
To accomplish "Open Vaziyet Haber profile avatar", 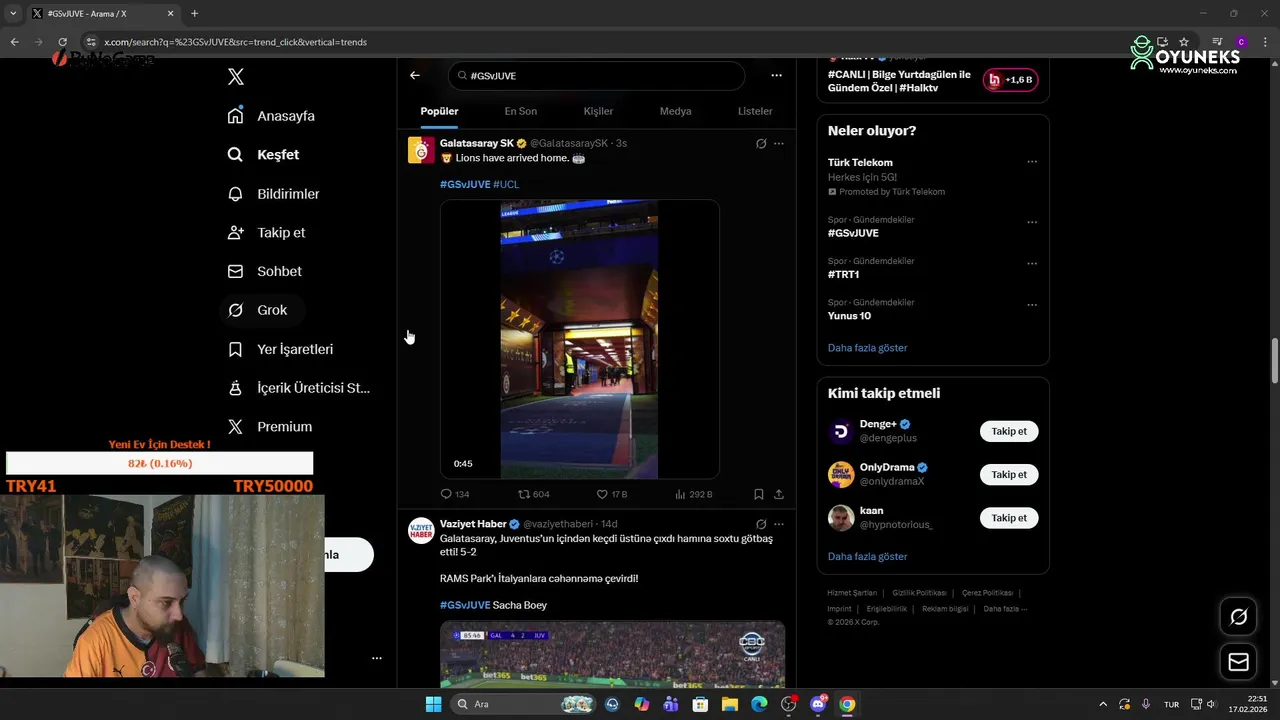I will pos(421,530).
